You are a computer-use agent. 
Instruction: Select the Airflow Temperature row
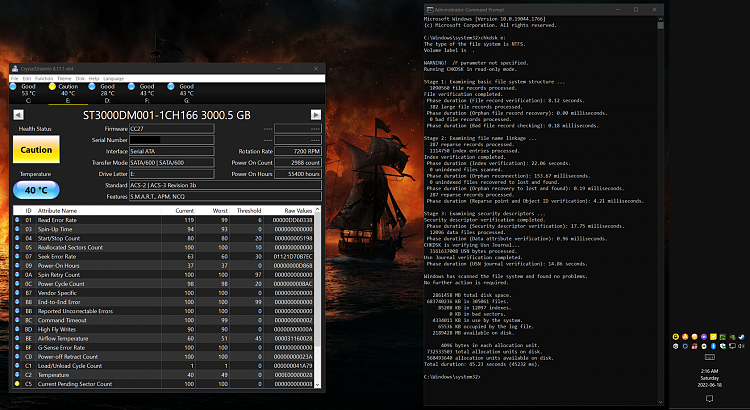point(164,338)
